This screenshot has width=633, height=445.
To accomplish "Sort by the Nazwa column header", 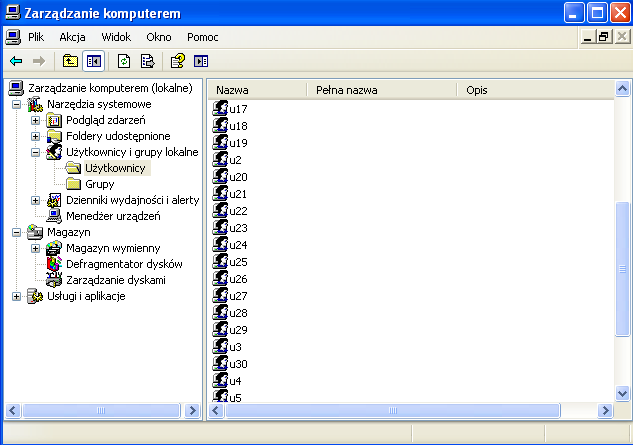I will [258, 90].
